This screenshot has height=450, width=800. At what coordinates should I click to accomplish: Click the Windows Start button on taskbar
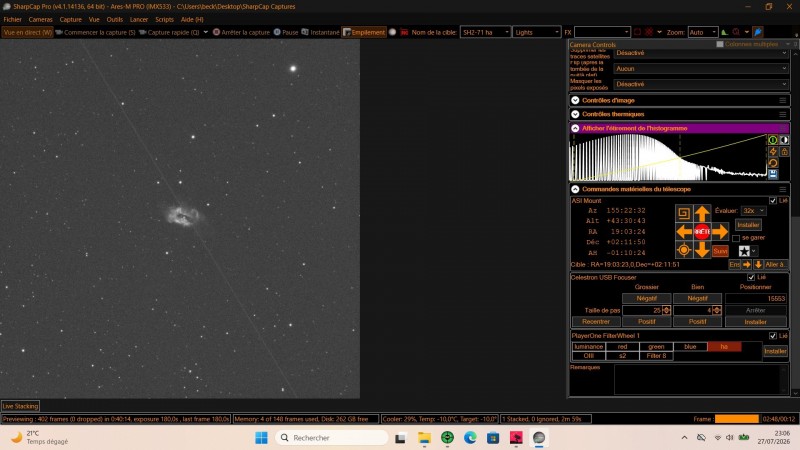tap(261, 438)
